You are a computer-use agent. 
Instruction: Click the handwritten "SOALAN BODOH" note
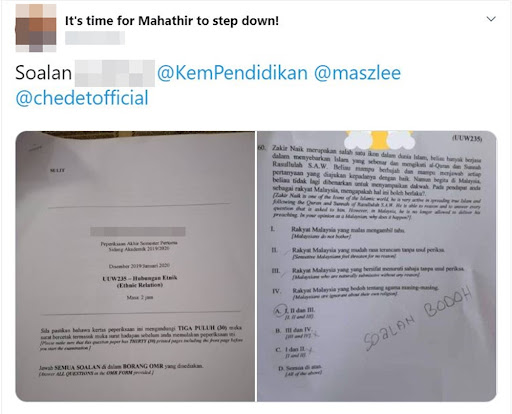(x=418, y=318)
